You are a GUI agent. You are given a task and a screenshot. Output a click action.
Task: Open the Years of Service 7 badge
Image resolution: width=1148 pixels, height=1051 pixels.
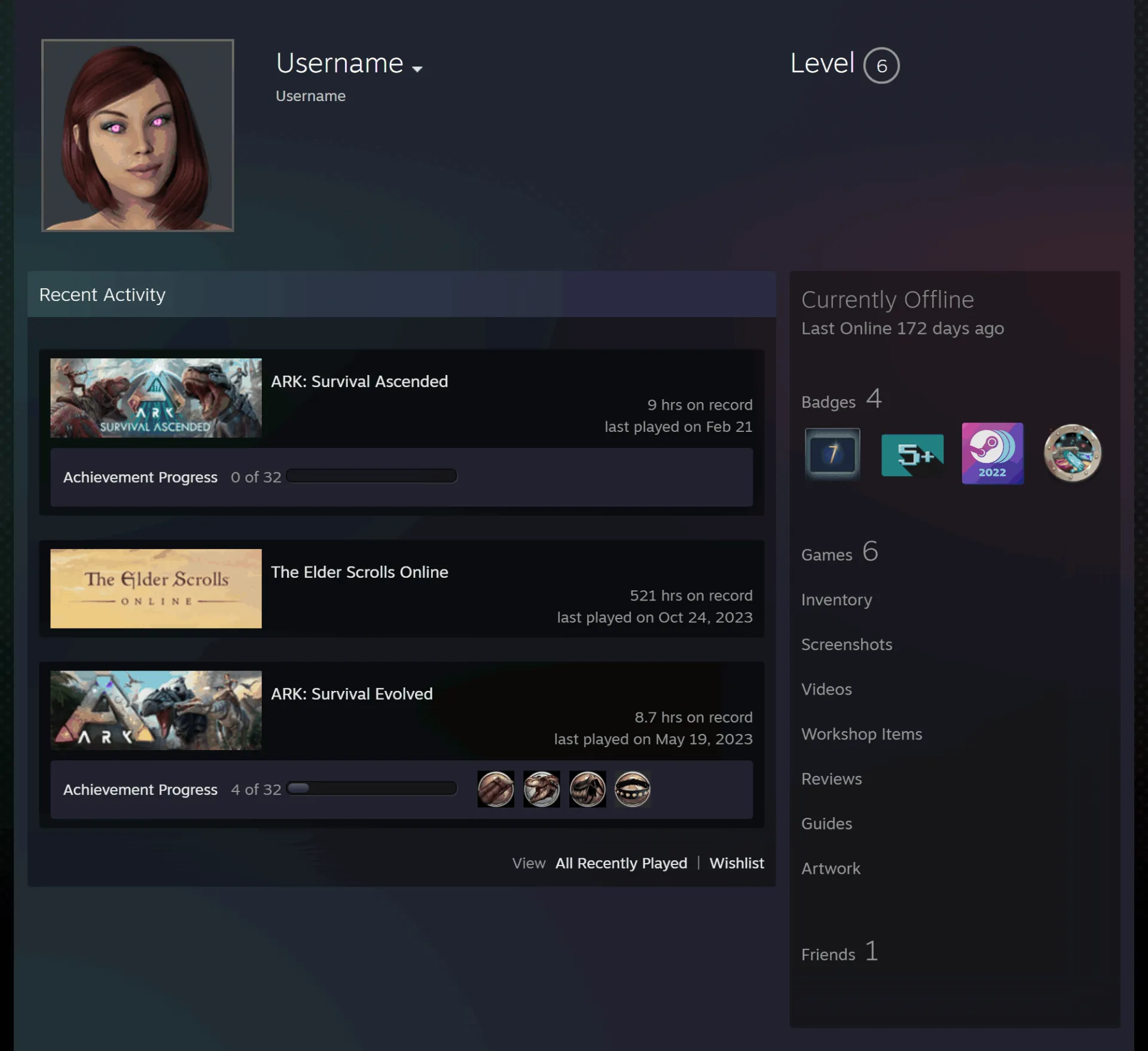pyautogui.click(x=832, y=453)
